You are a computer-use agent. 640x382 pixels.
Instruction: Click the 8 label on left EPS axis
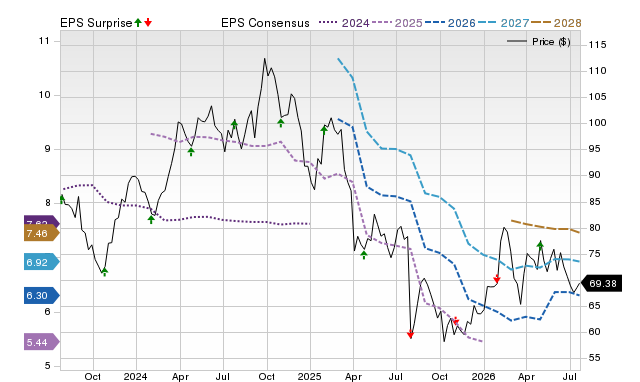(47, 203)
